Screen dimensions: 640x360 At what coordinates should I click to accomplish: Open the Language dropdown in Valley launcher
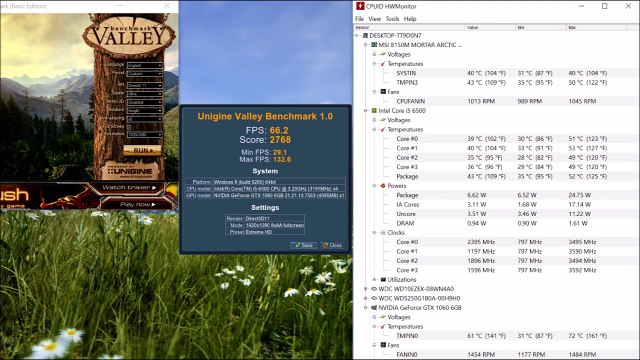[x=144, y=65]
